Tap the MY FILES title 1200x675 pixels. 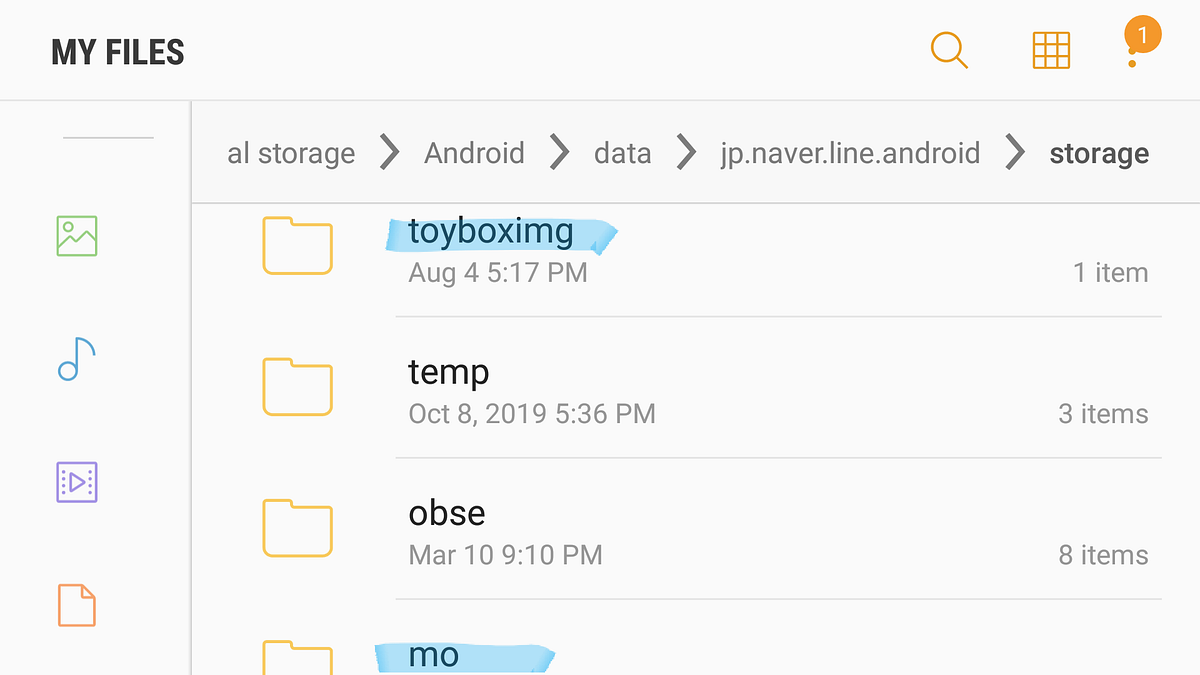(118, 52)
